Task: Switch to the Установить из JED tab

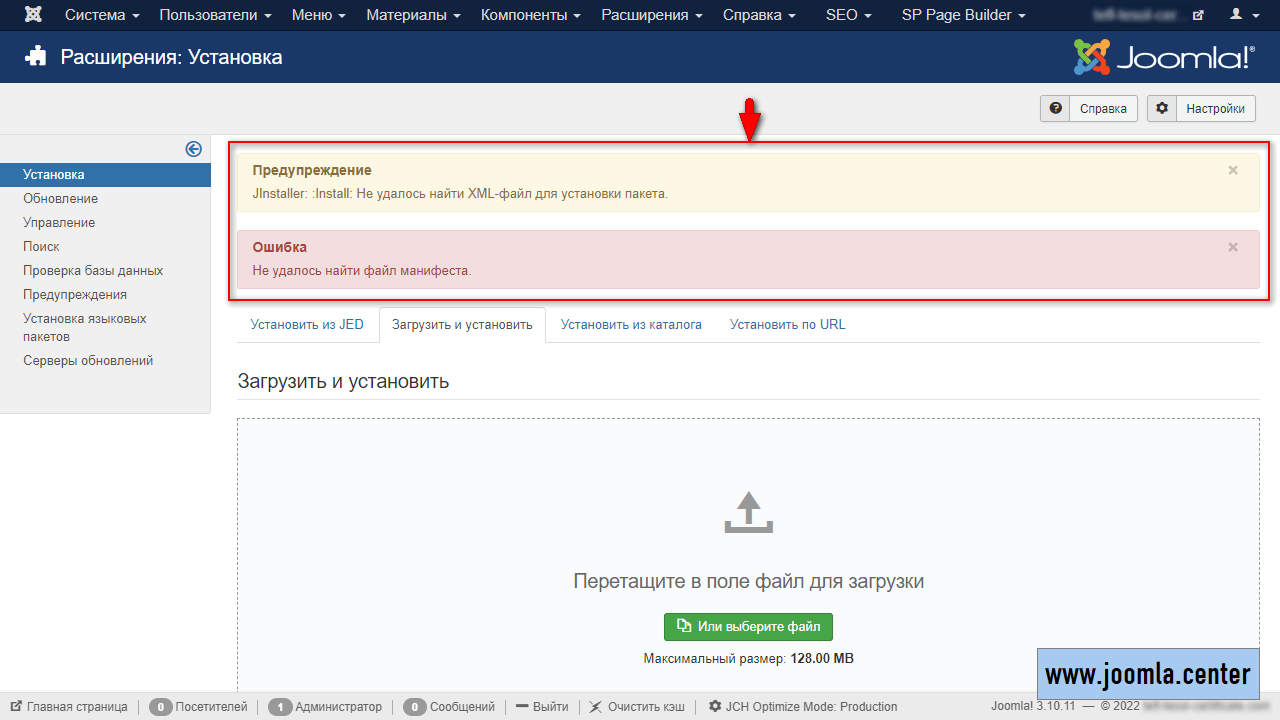Action: (307, 325)
